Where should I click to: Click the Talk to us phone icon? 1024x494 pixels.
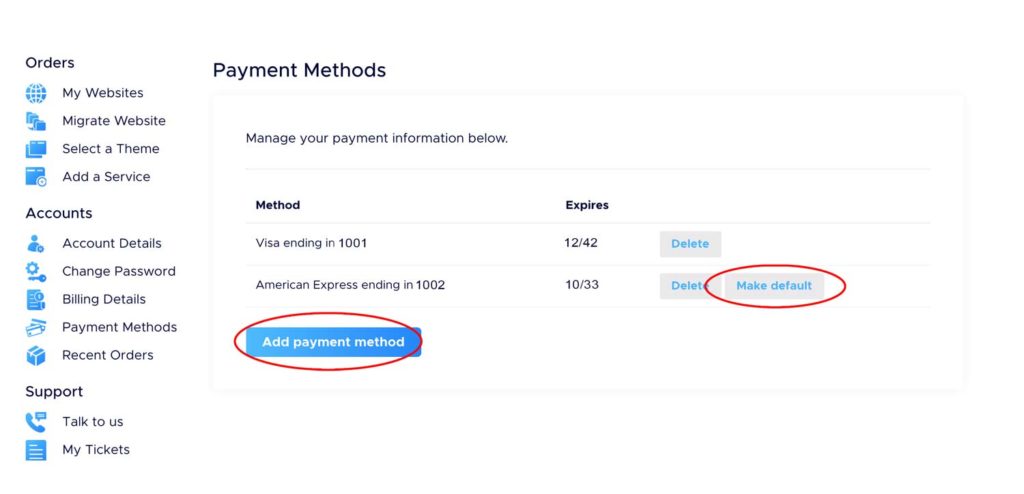tap(36, 422)
